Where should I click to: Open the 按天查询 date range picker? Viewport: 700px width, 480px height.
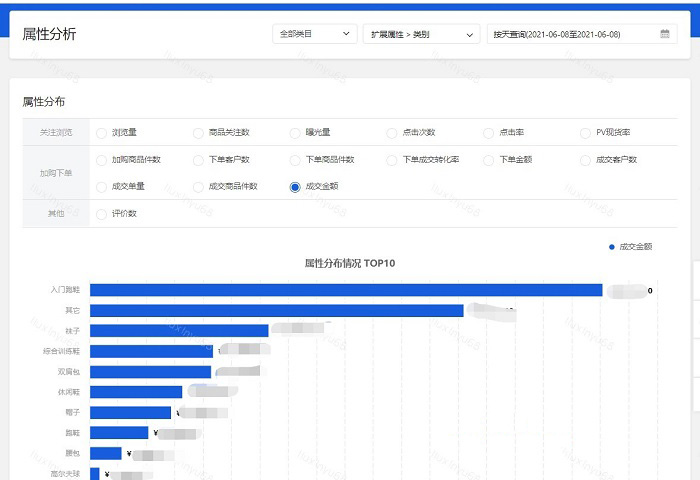pos(582,34)
